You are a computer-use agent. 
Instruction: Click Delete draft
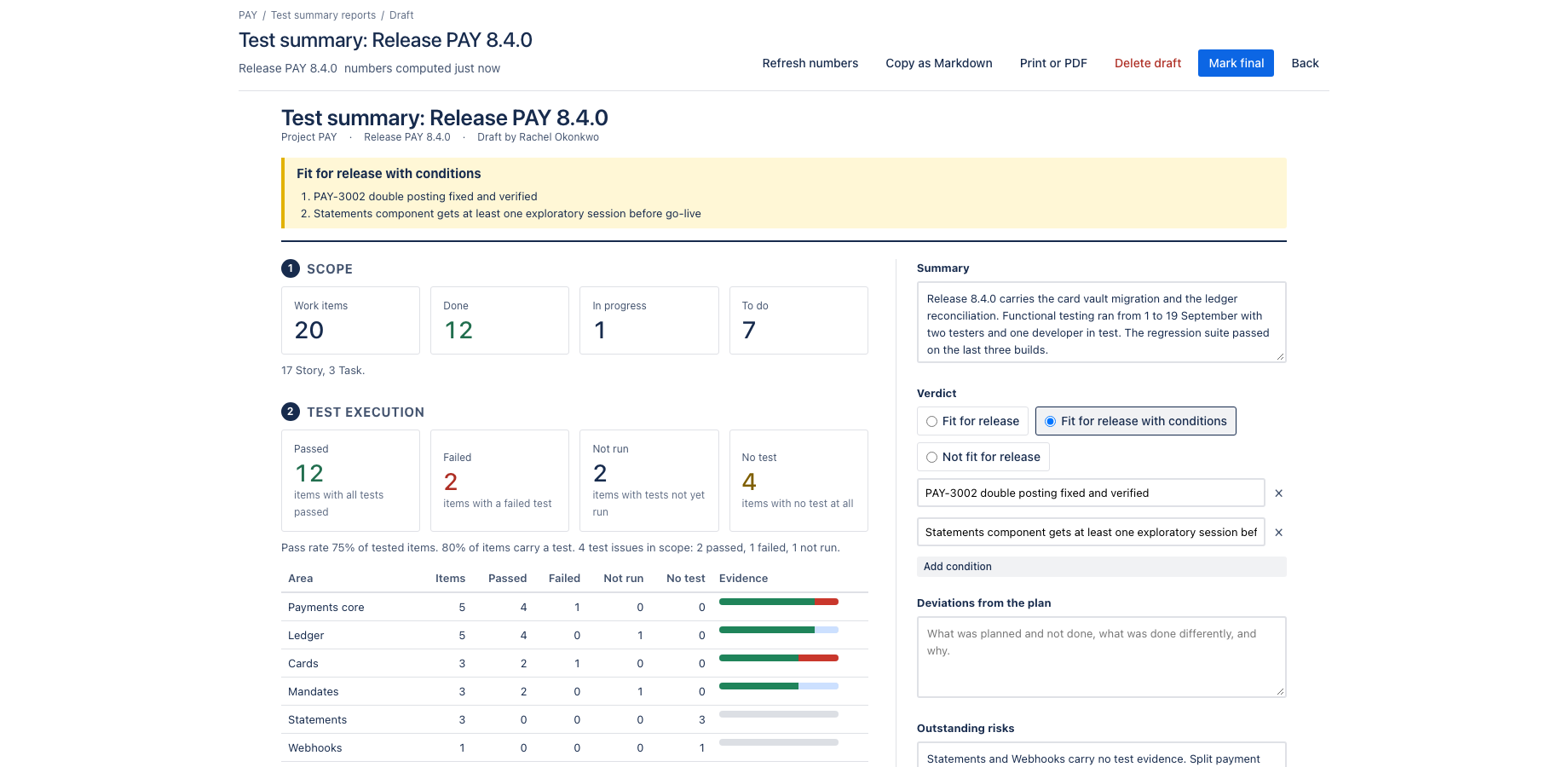(1148, 63)
